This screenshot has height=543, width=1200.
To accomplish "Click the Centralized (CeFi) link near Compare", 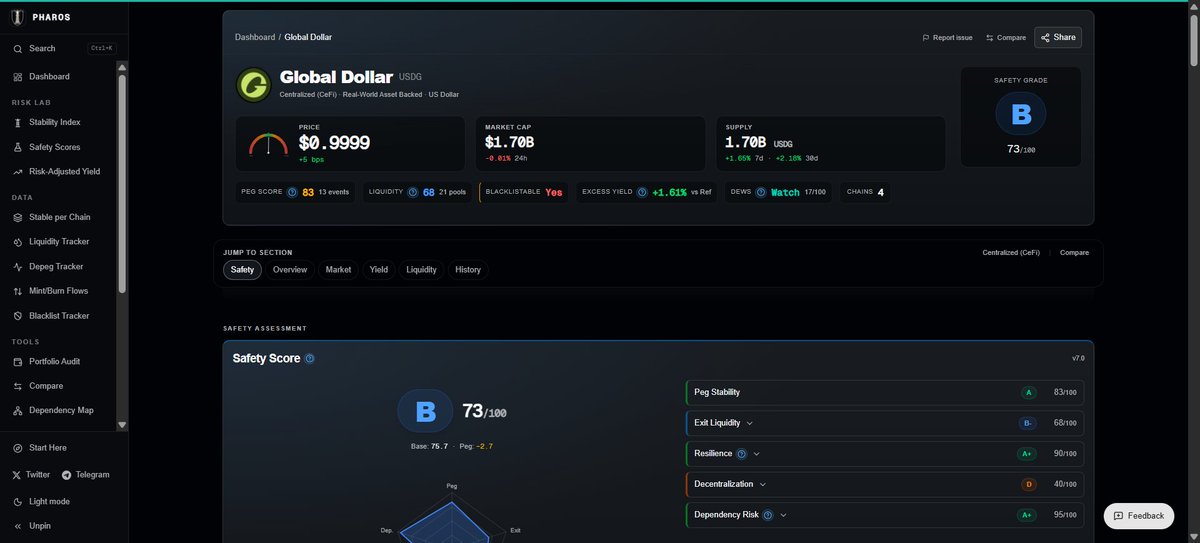I will coord(1011,253).
